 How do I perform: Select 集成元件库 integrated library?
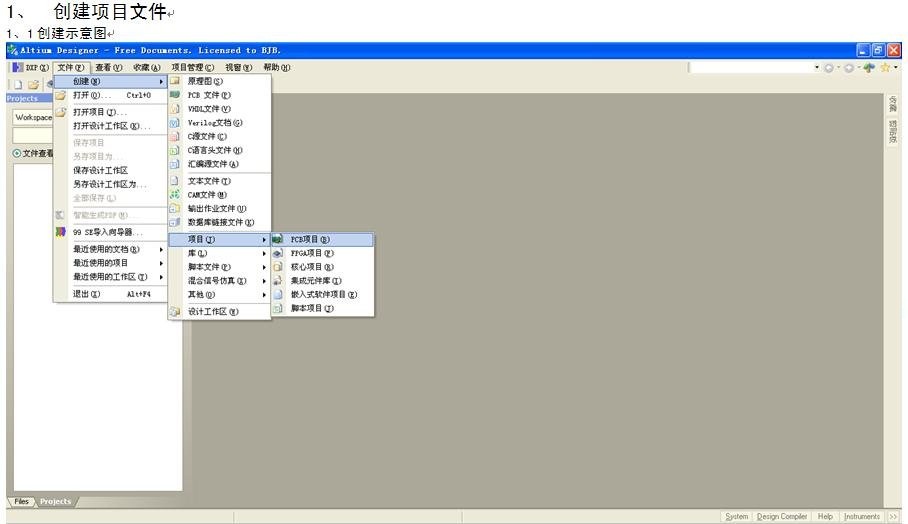[323, 281]
